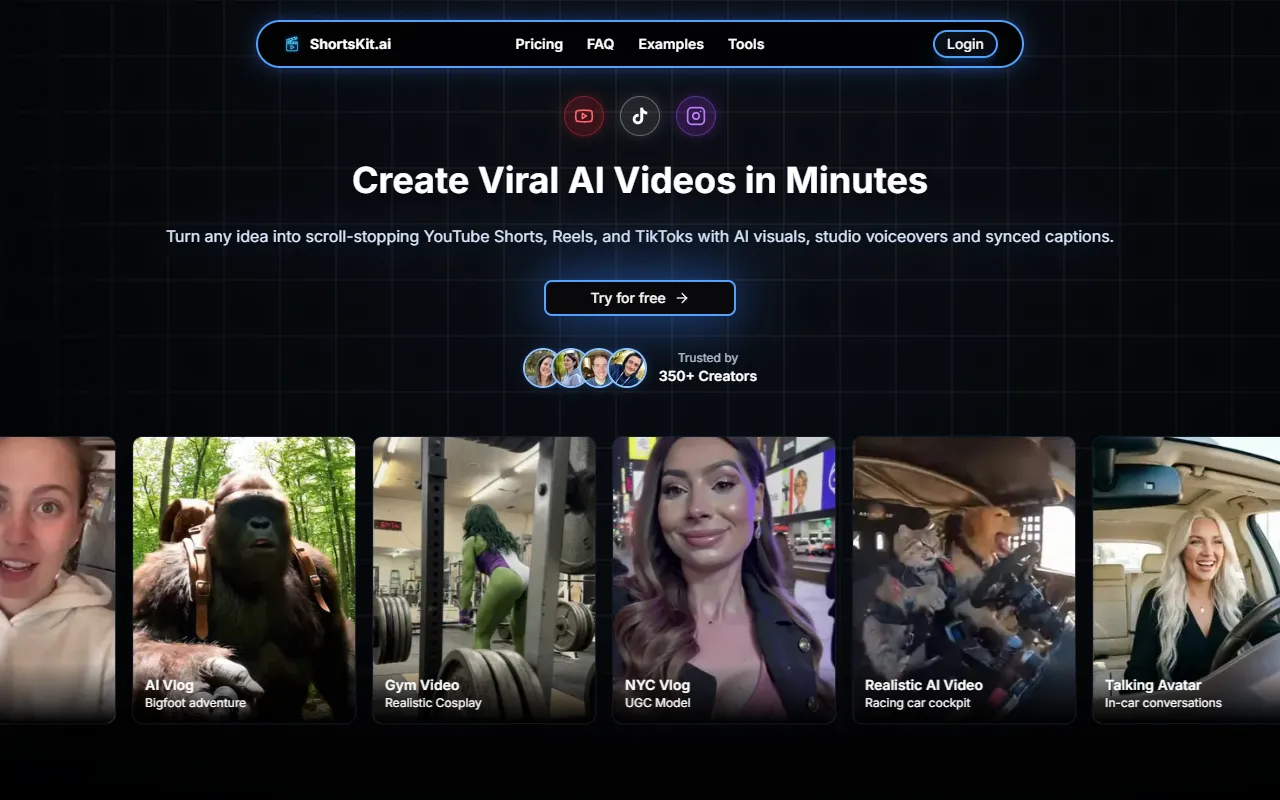Click the 'Bigfoot adventure' caption
1280x800 pixels.
[x=195, y=703]
